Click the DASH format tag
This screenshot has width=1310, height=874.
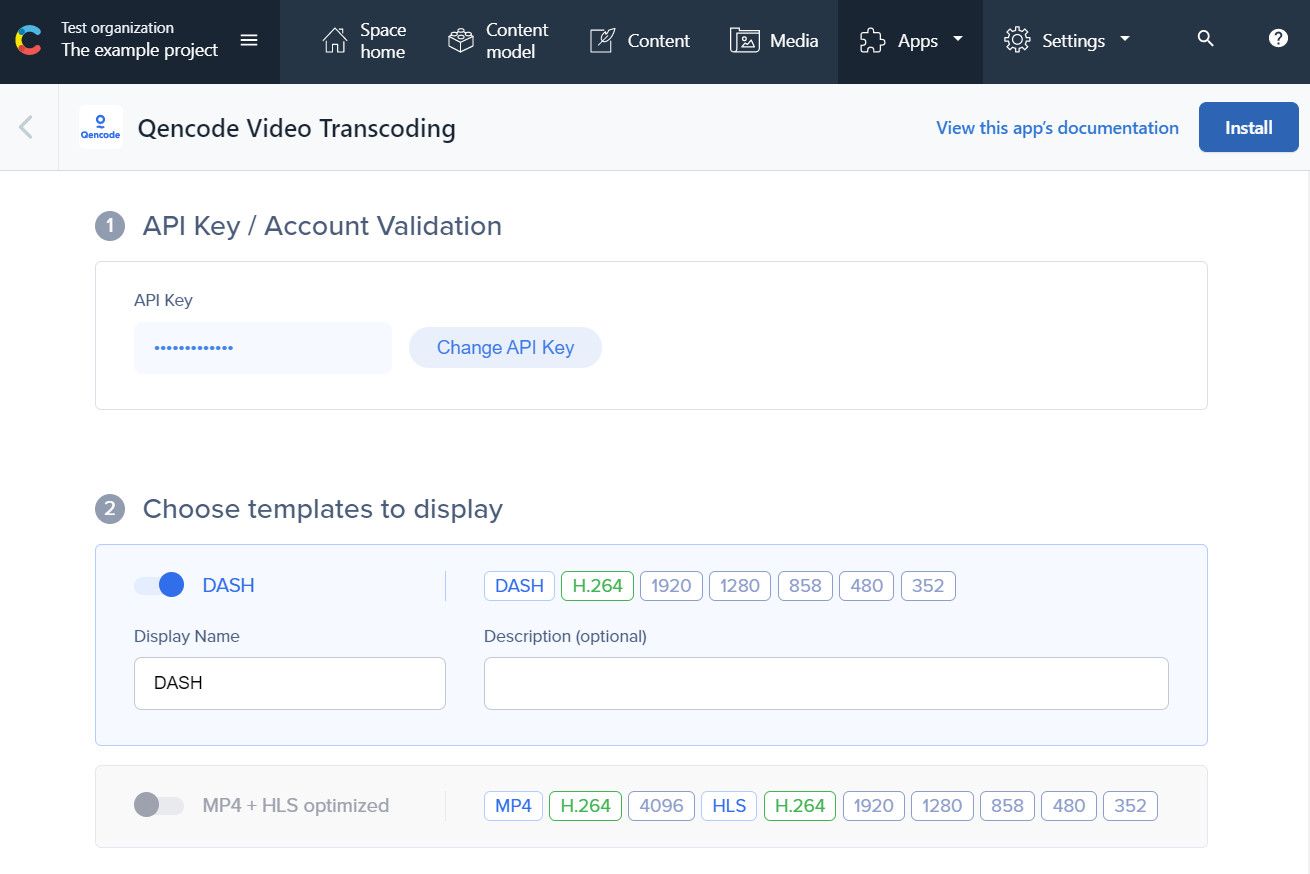coord(519,585)
